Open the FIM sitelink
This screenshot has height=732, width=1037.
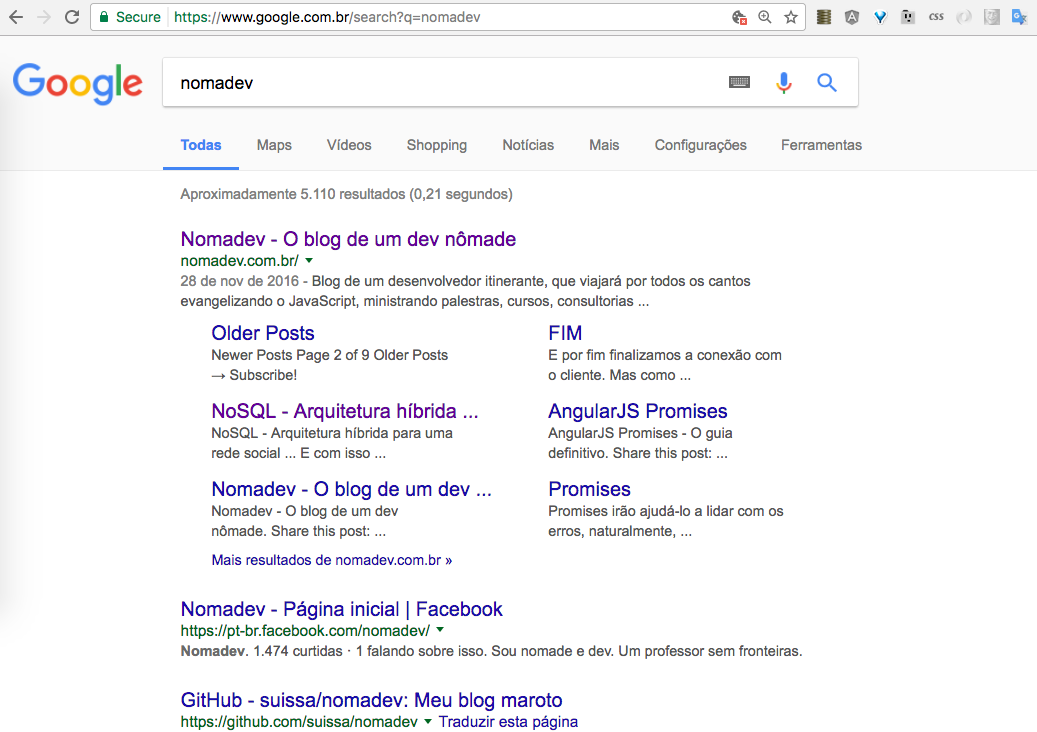tap(565, 333)
